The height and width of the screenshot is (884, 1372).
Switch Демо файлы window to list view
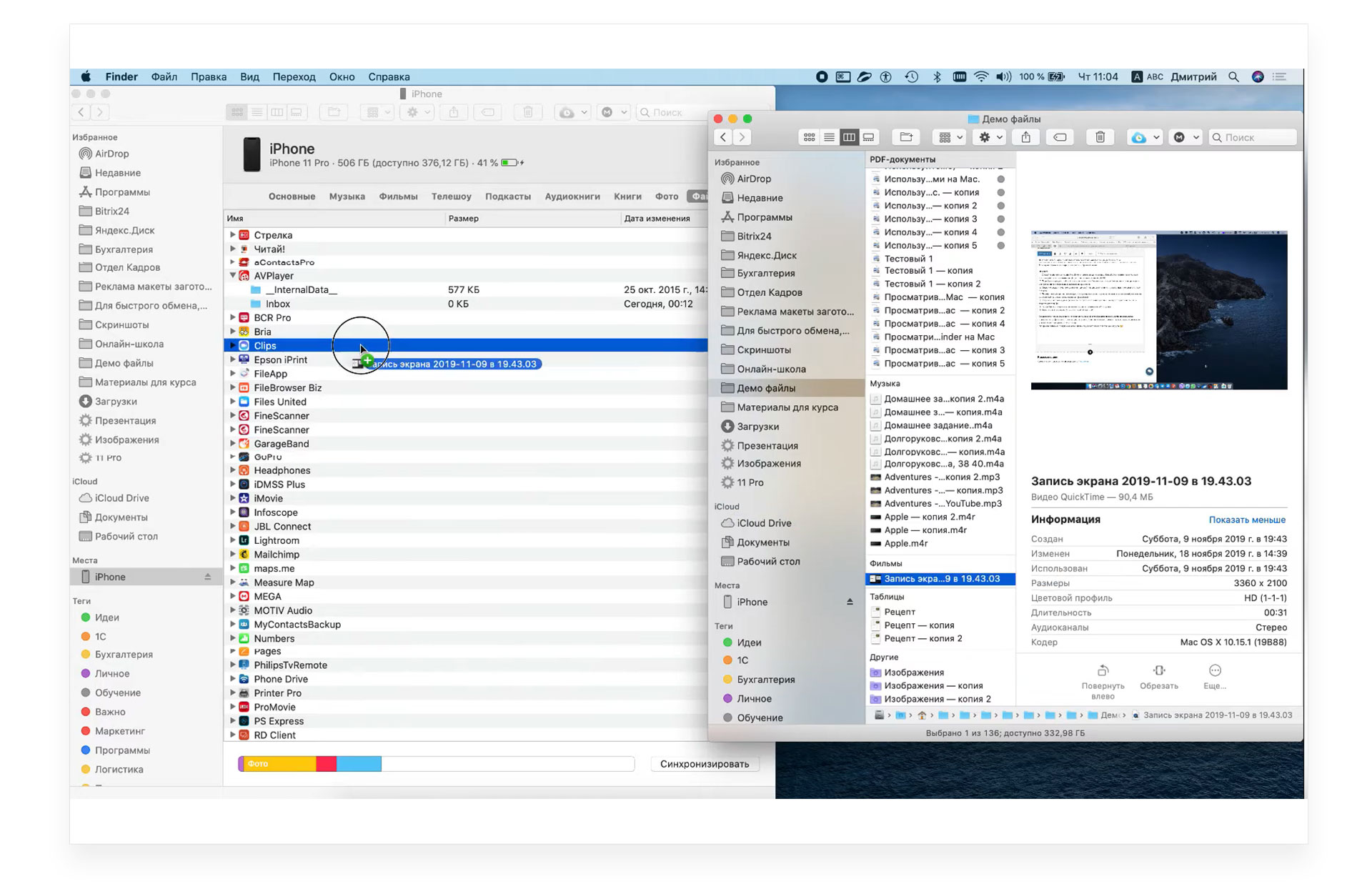click(829, 137)
